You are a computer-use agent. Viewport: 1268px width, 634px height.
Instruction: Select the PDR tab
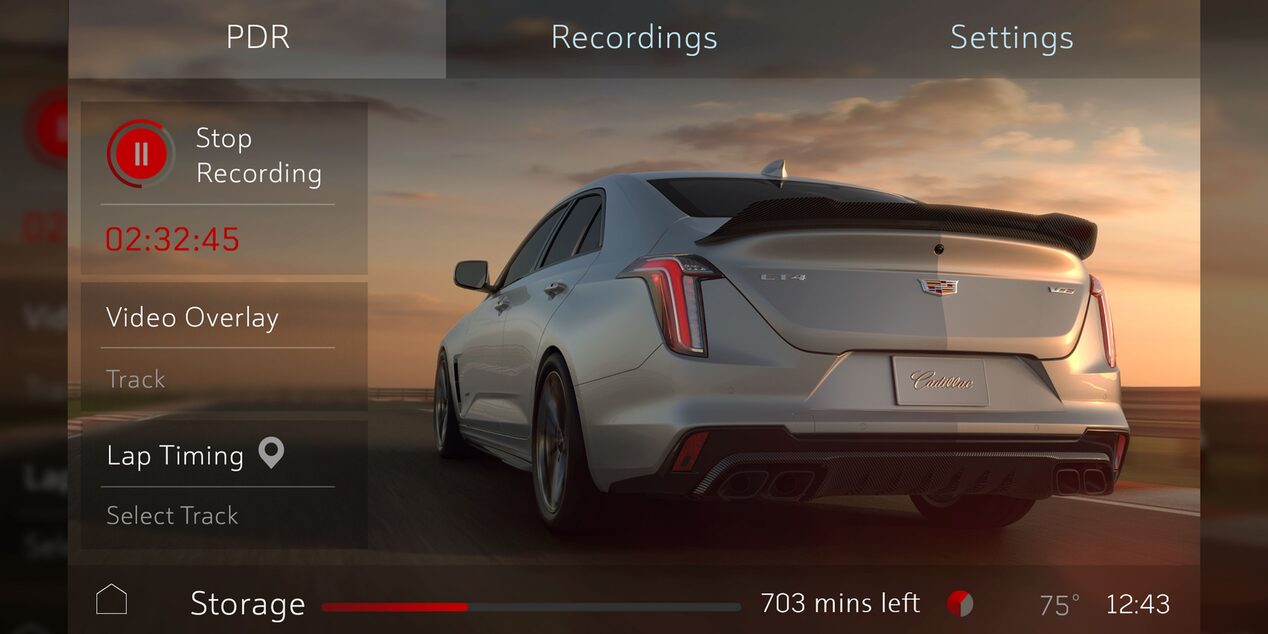(x=257, y=38)
